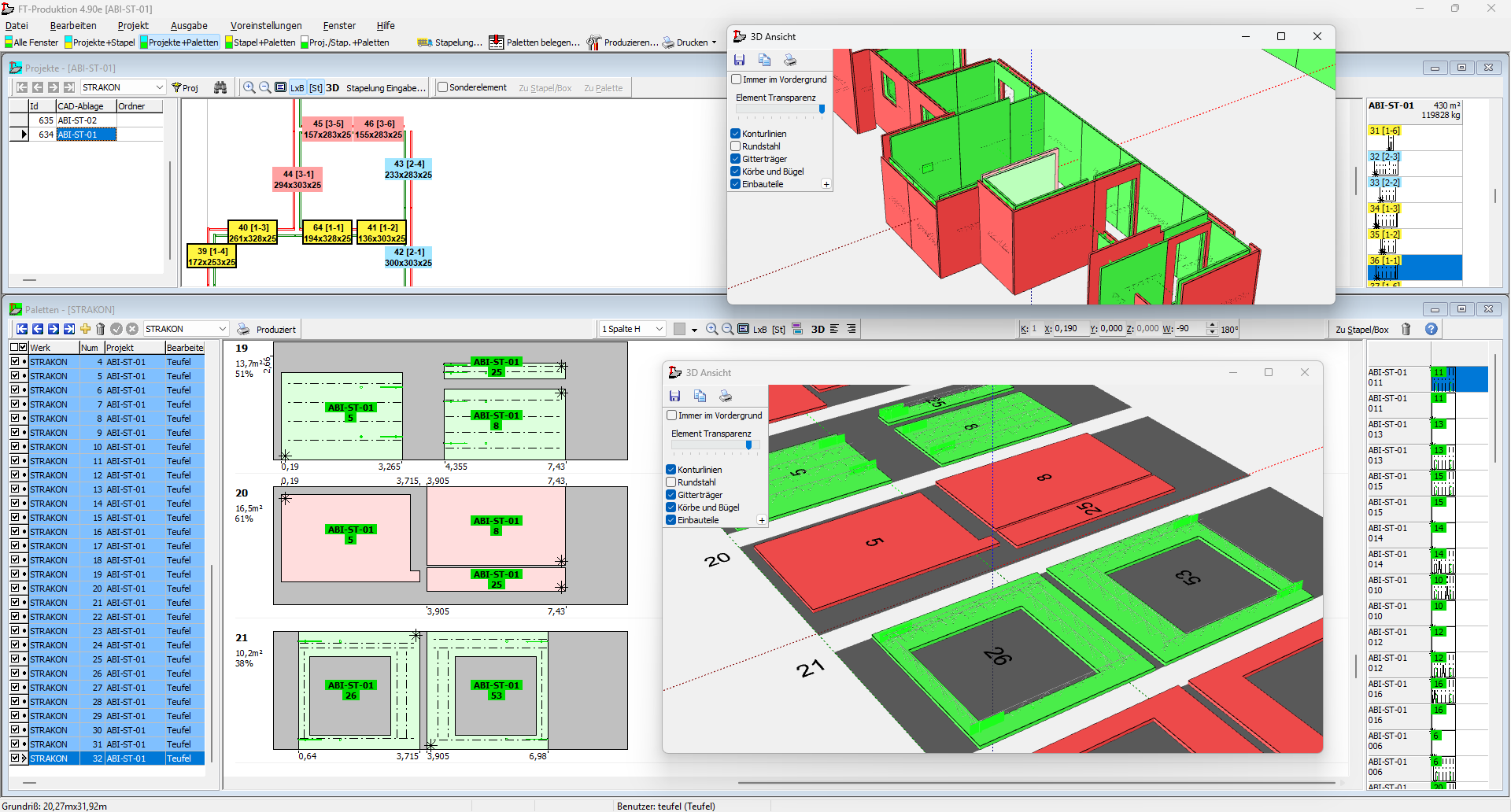
Task: Go to last record in Projekte toolbar
Action: [69, 87]
